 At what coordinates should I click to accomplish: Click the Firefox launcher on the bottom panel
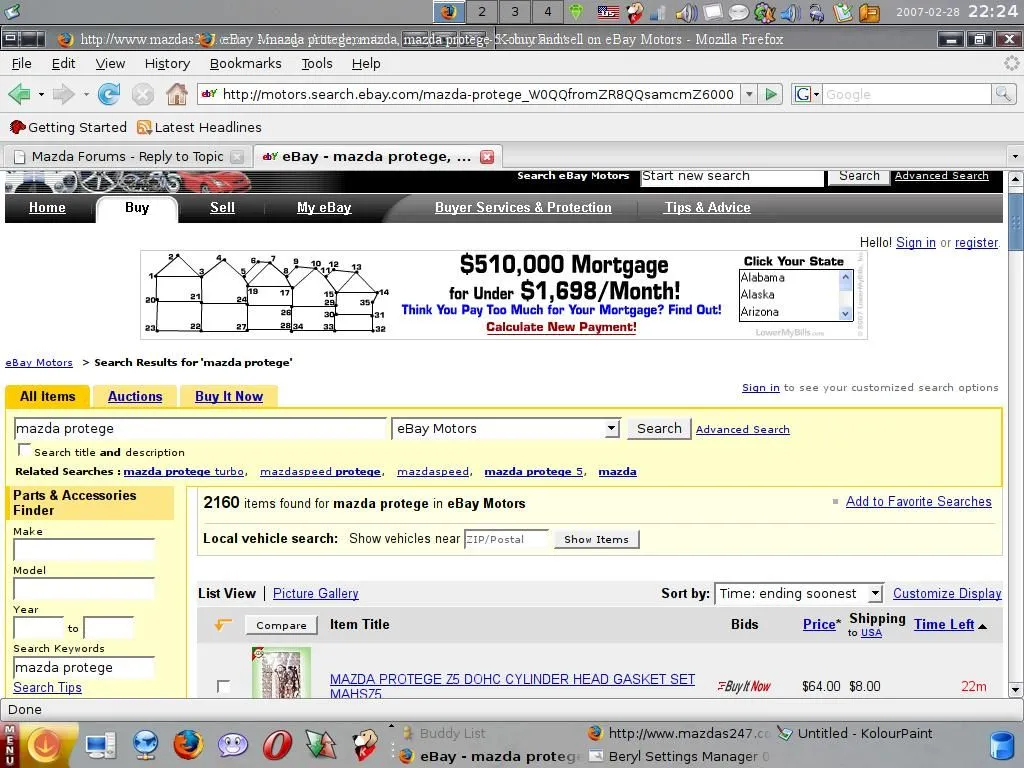click(189, 745)
